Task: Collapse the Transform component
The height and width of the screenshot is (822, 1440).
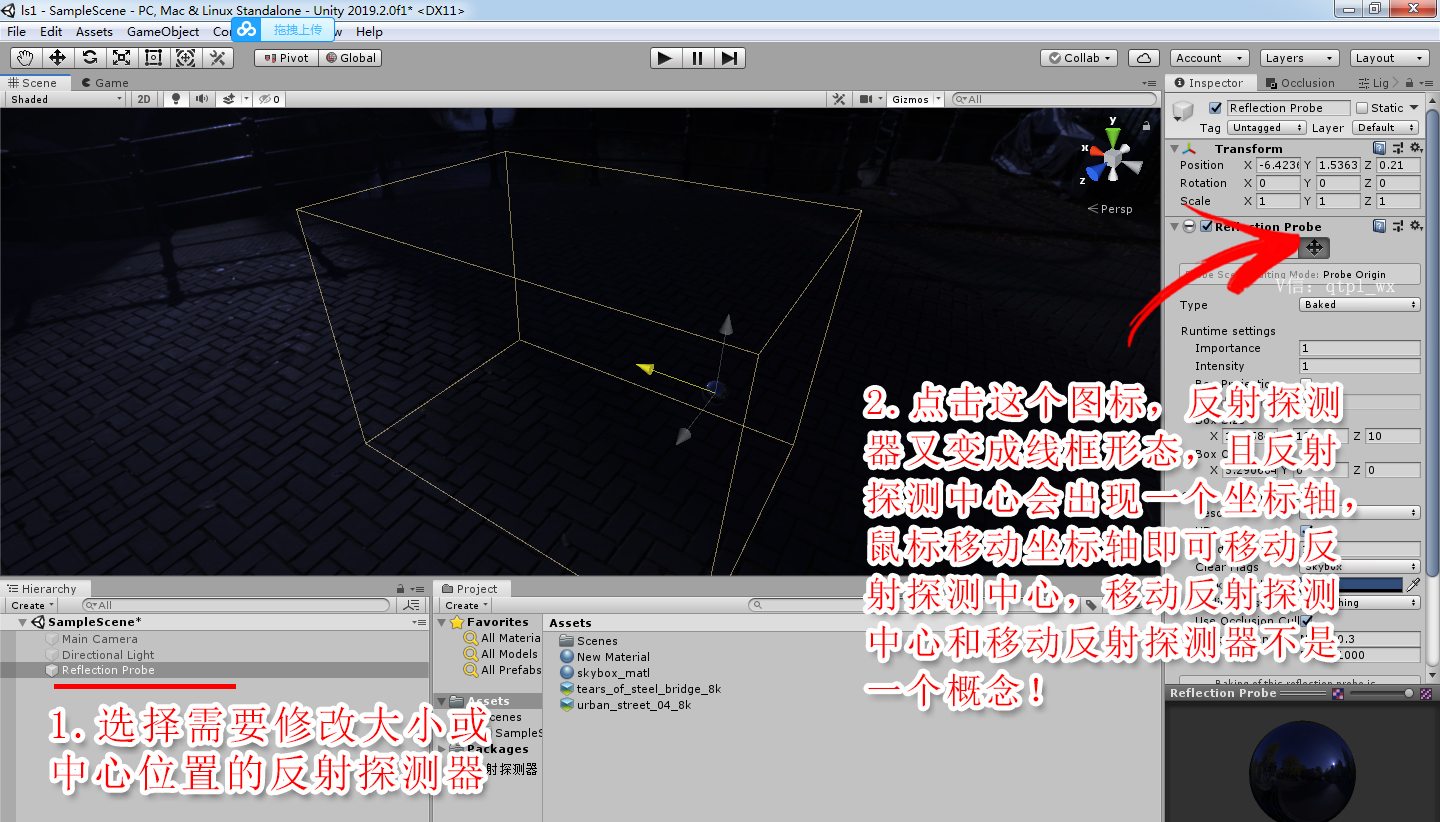Action: [1176, 148]
